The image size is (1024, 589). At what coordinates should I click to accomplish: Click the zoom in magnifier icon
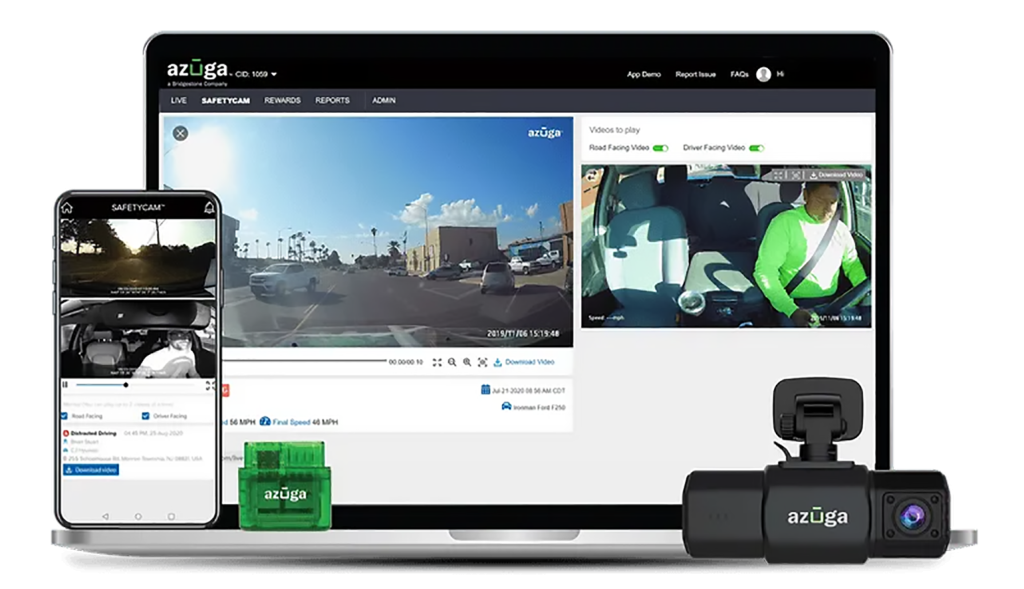coord(467,362)
